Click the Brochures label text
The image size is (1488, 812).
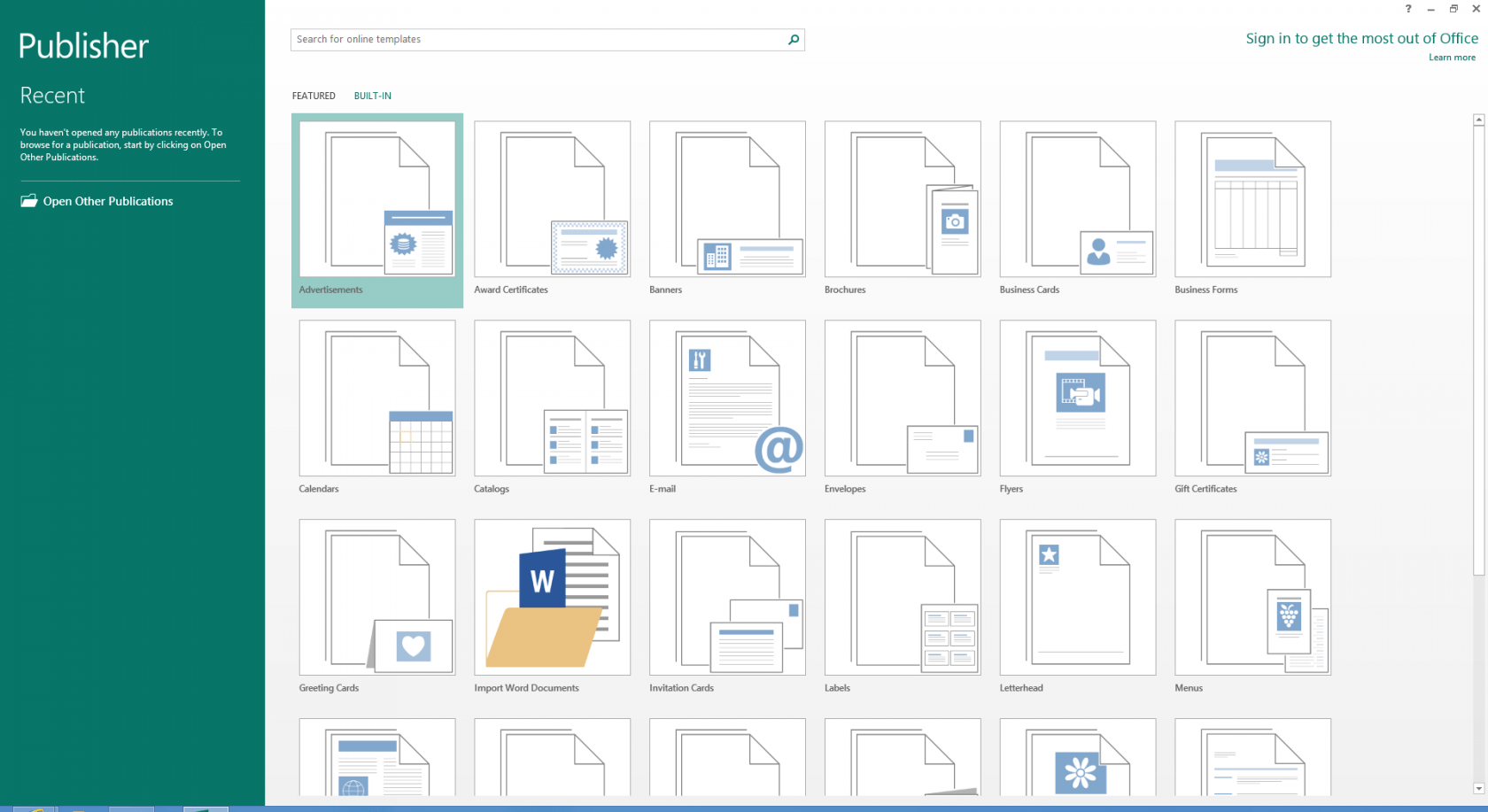(x=845, y=290)
